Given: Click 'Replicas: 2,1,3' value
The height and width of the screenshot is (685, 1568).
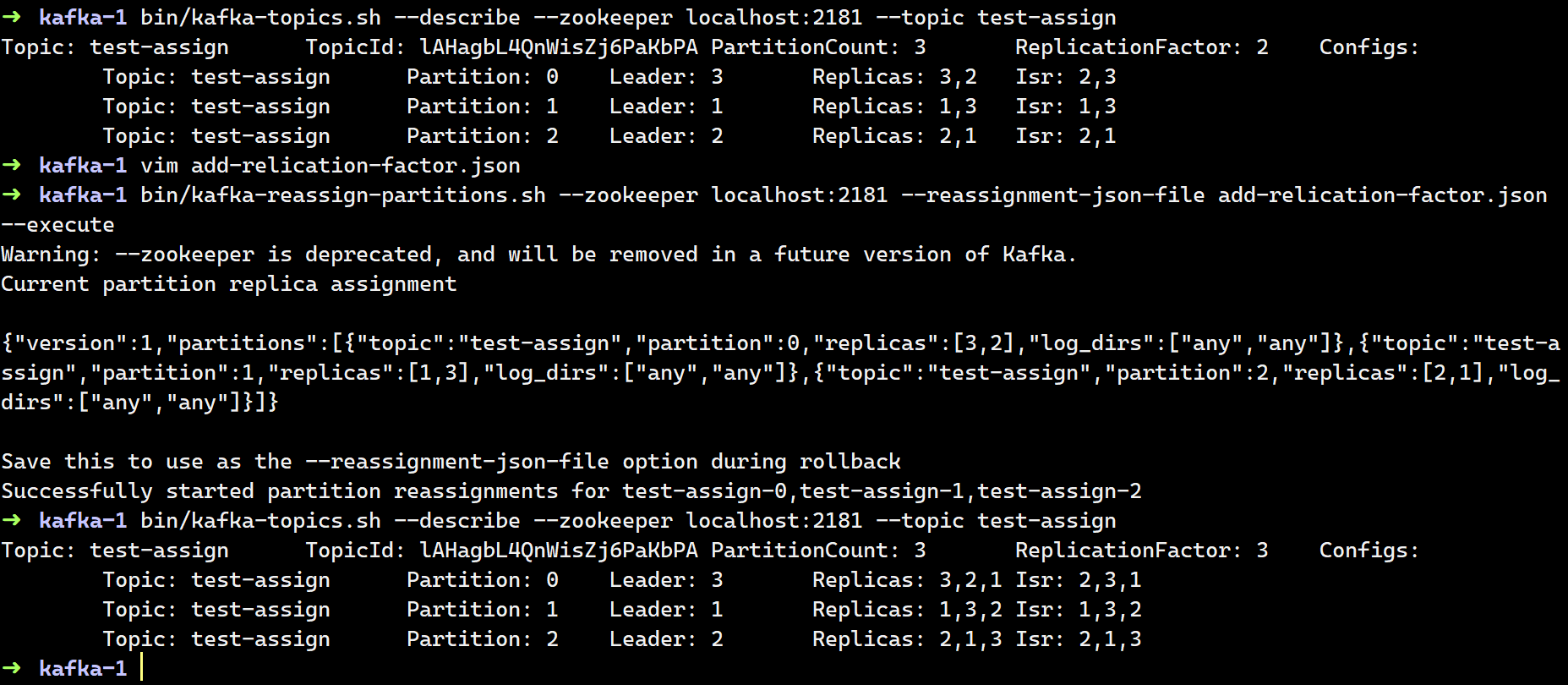Looking at the screenshot, I should tap(907, 639).
